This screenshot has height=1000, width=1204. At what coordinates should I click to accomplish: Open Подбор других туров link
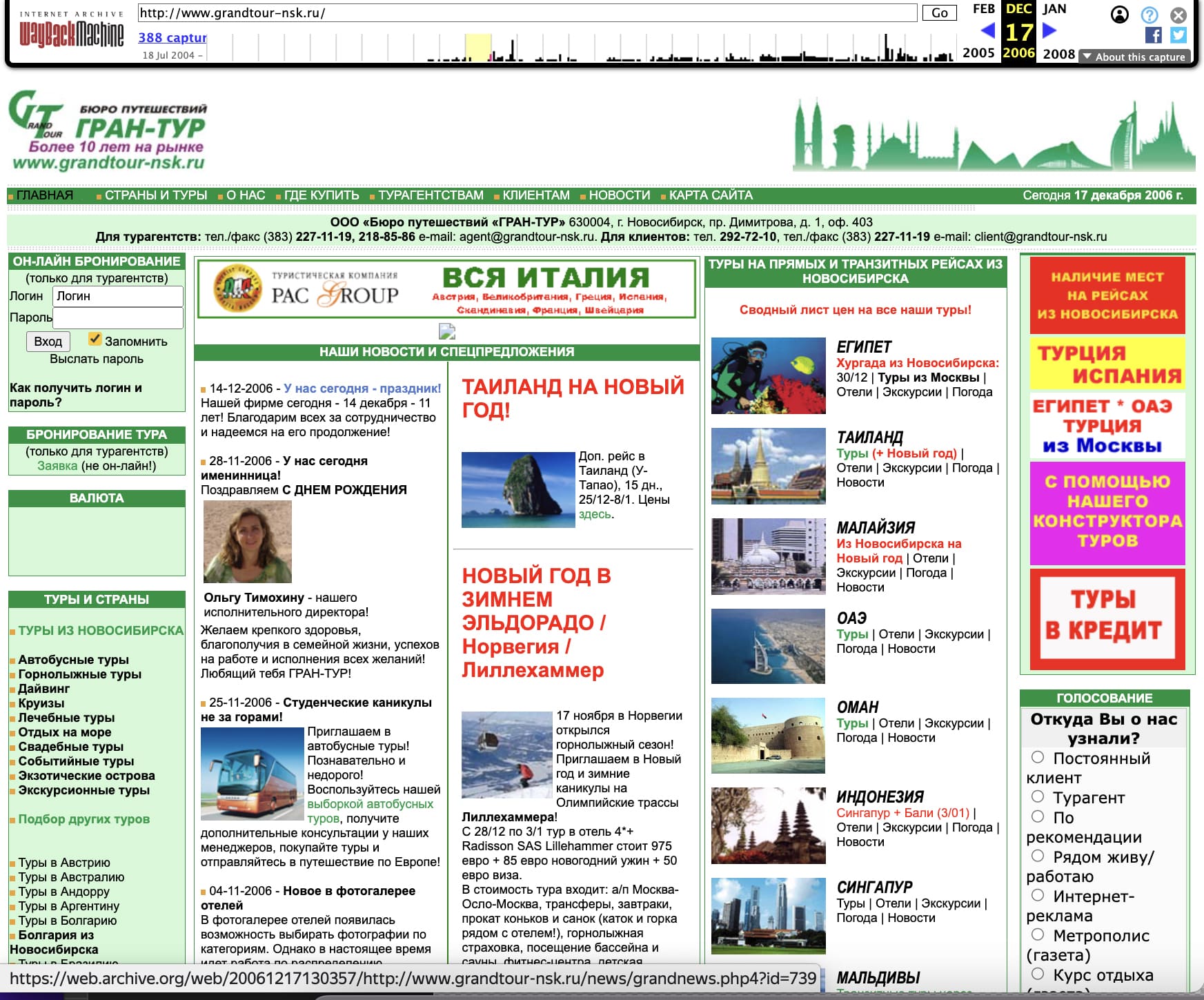coord(83,819)
